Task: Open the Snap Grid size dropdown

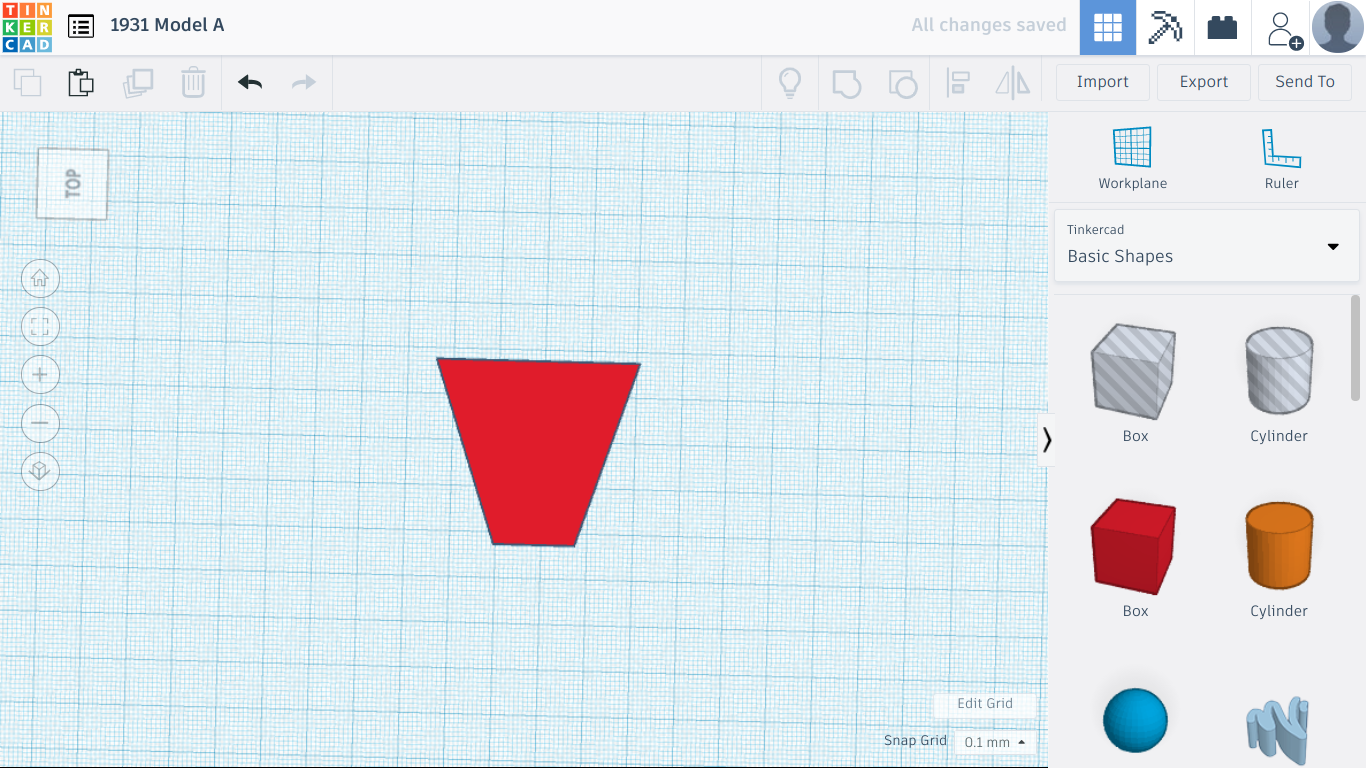Action: [991, 741]
